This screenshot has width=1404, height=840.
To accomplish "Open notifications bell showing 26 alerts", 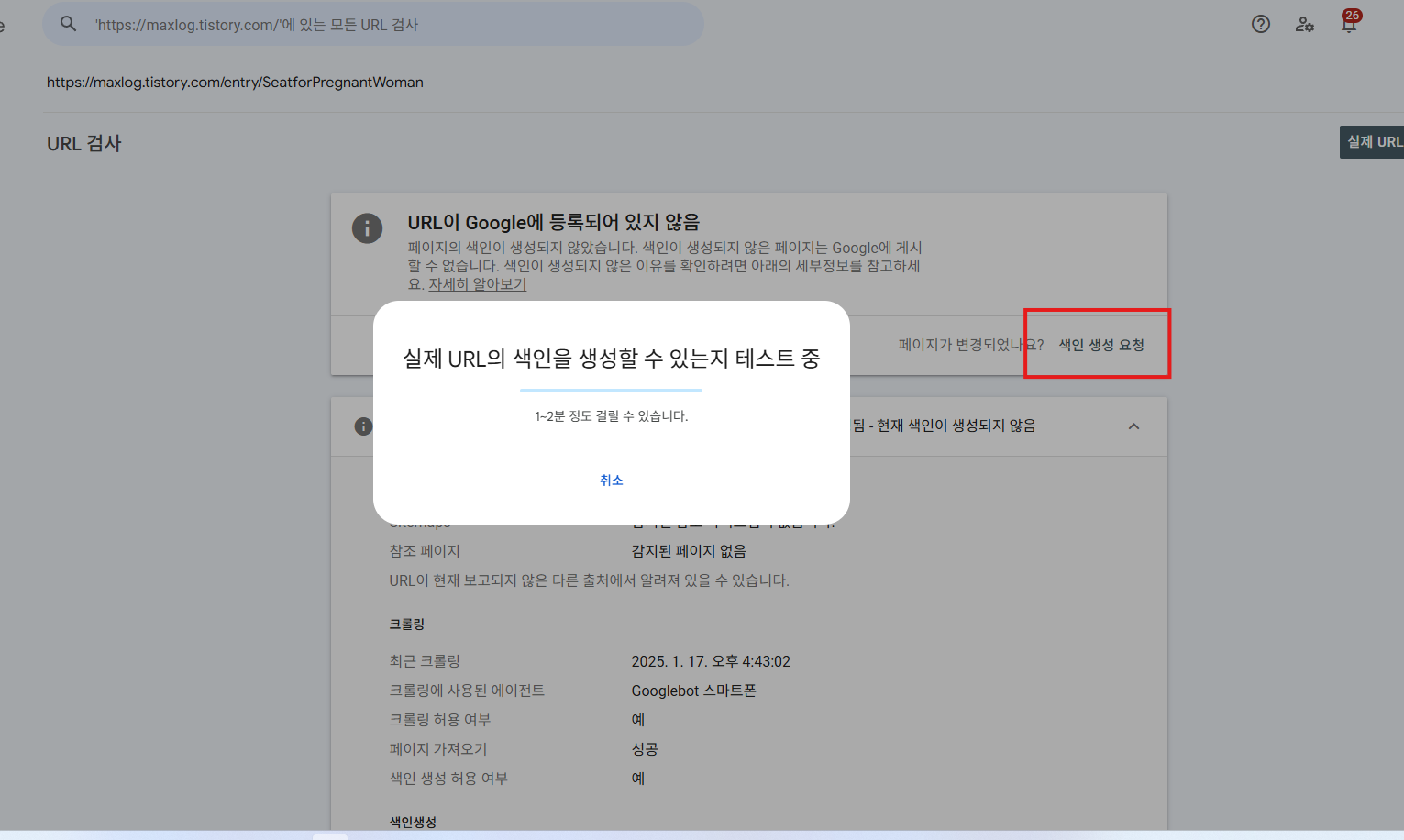I will click(x=1348, y=26).
